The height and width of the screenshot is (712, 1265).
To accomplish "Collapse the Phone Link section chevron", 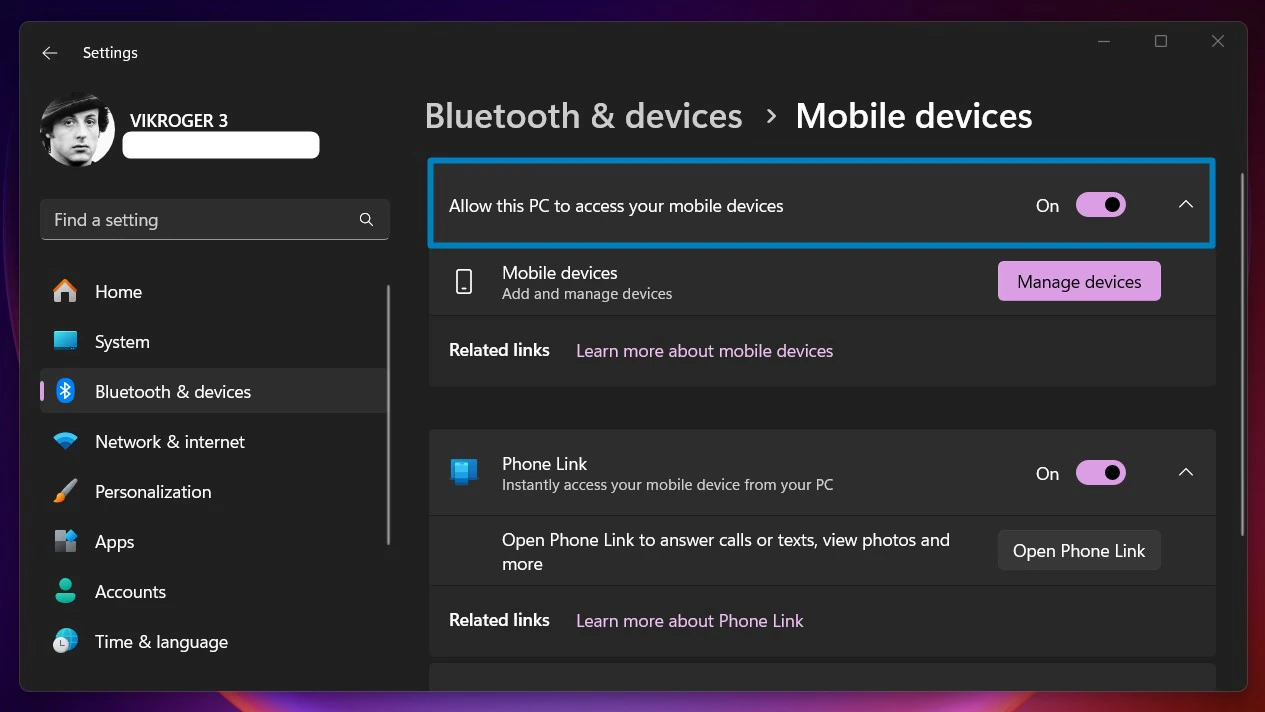I will [x=1186, y=472].
